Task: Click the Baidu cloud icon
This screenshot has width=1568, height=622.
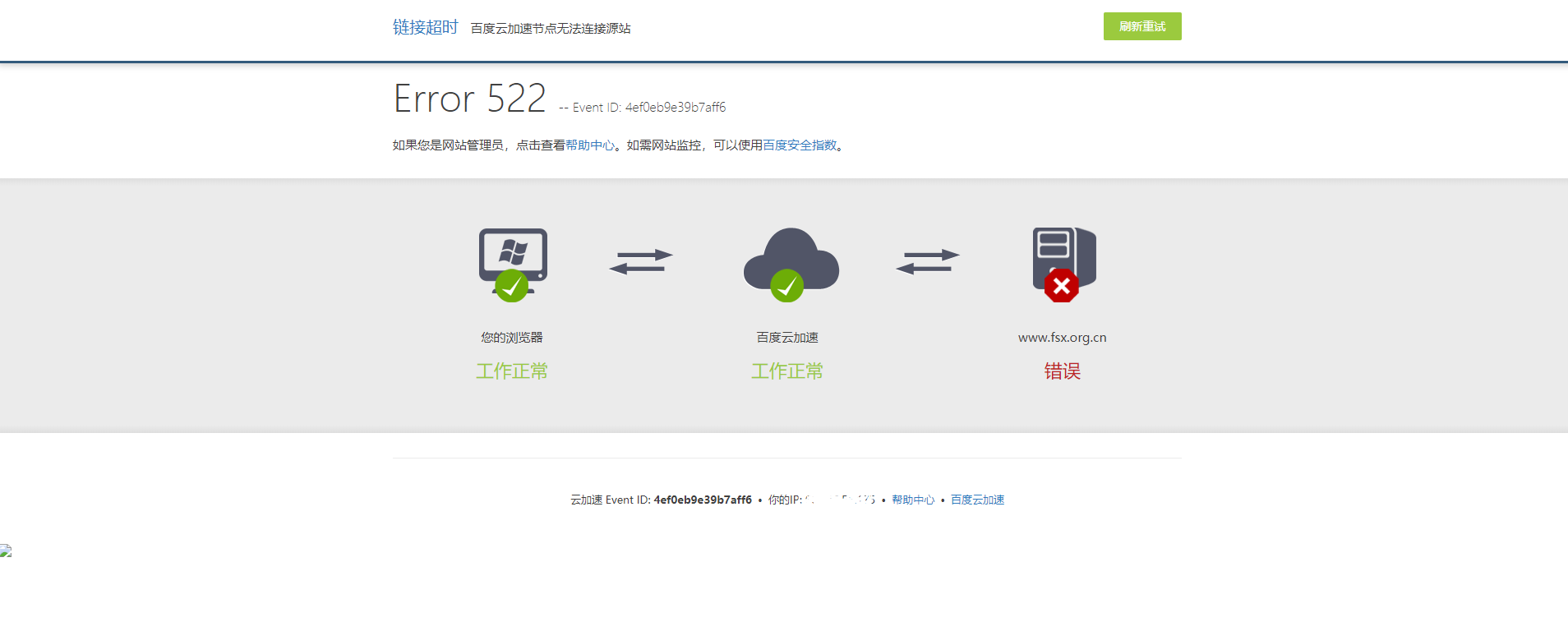Action: pos(791,264)
